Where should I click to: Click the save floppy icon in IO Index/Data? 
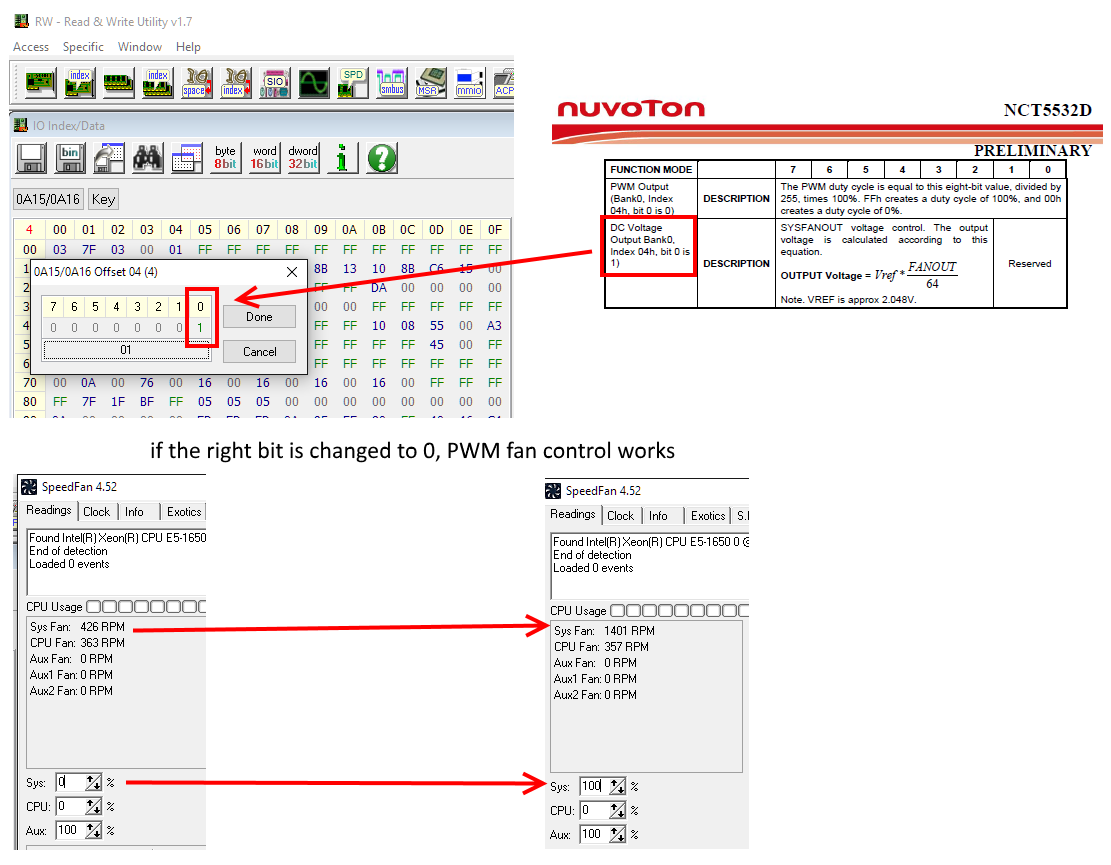click(x=32, y=157)
